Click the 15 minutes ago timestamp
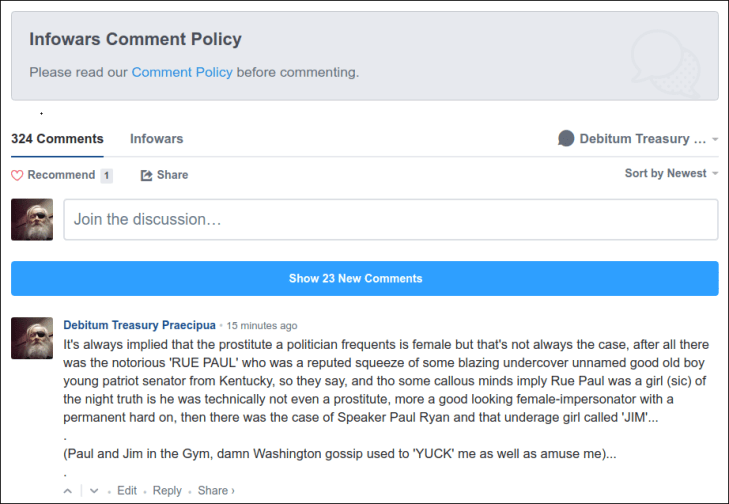 pos(262,326)
